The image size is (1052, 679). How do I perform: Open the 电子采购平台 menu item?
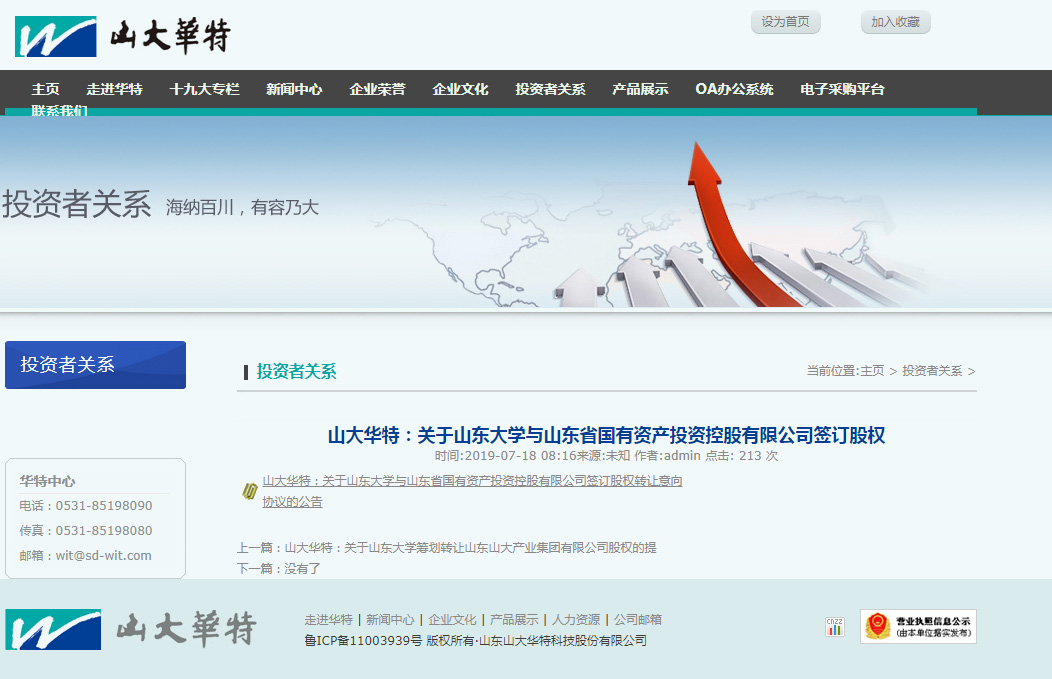(843, 89)
